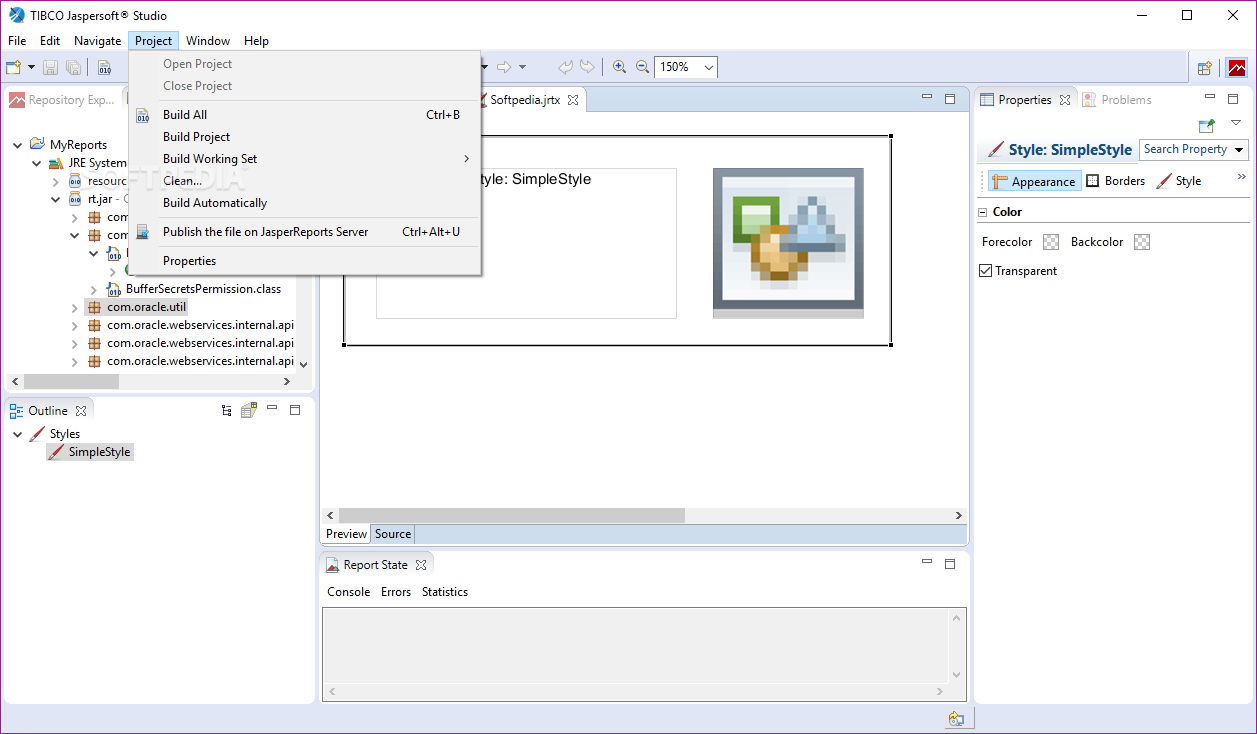The height and width of the screenshot is (734, 1257).
Task: Open the Window menu
Action: click(208, 41)
